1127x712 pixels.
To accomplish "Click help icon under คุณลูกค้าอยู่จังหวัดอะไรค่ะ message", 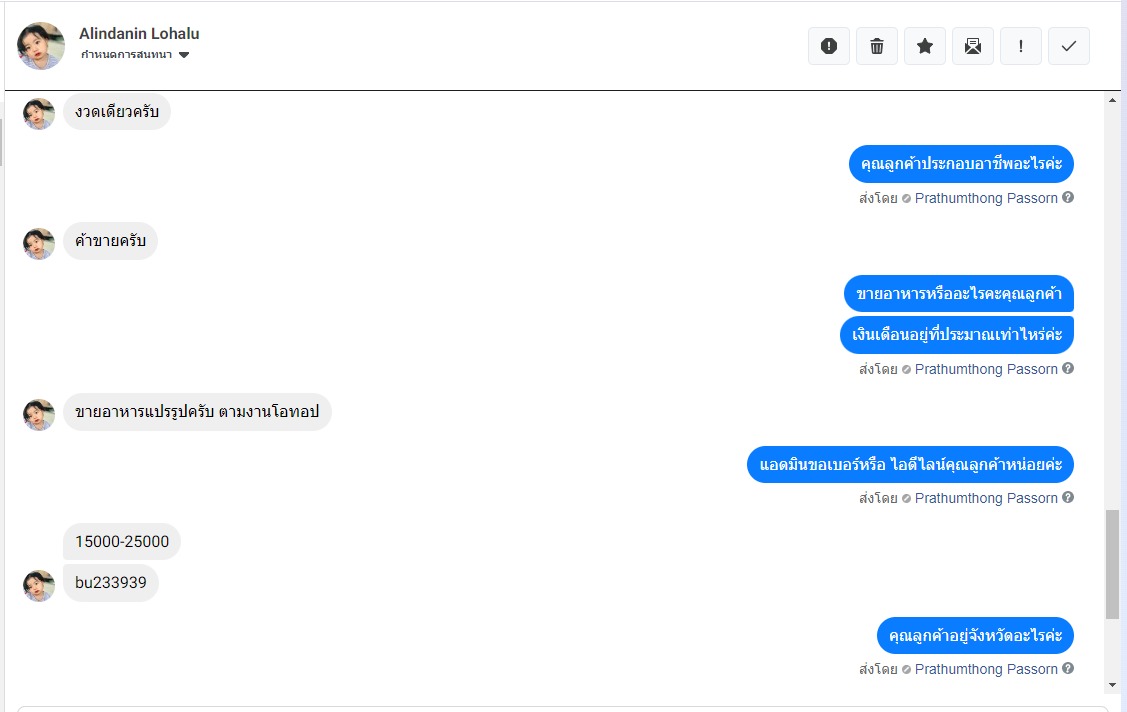I will click(x=1068, y=669).
